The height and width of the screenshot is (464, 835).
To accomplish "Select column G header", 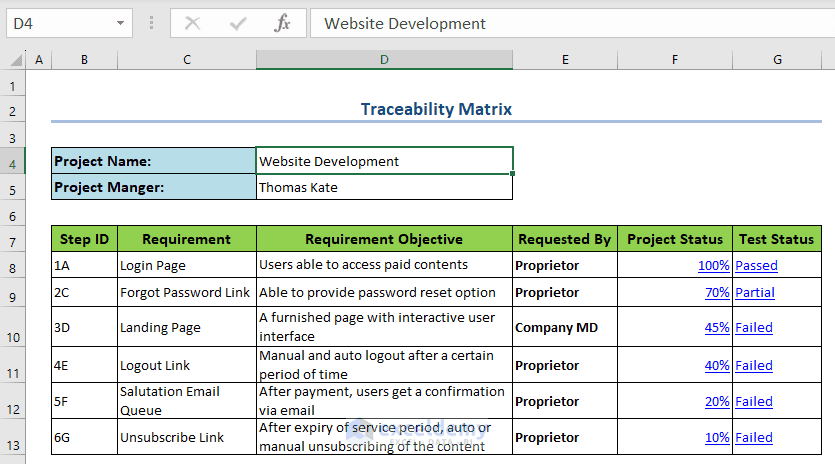I will tap(777, 60).
